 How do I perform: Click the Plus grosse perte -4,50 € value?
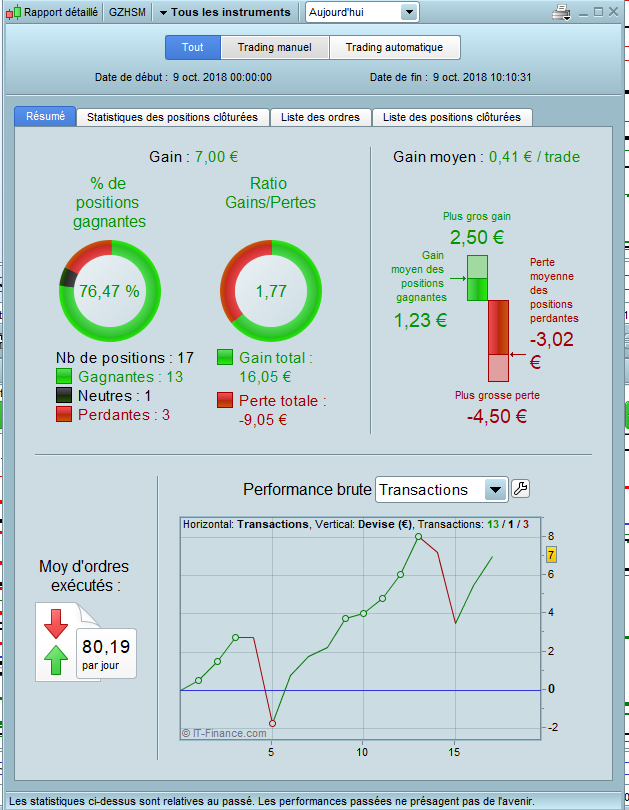497,416
